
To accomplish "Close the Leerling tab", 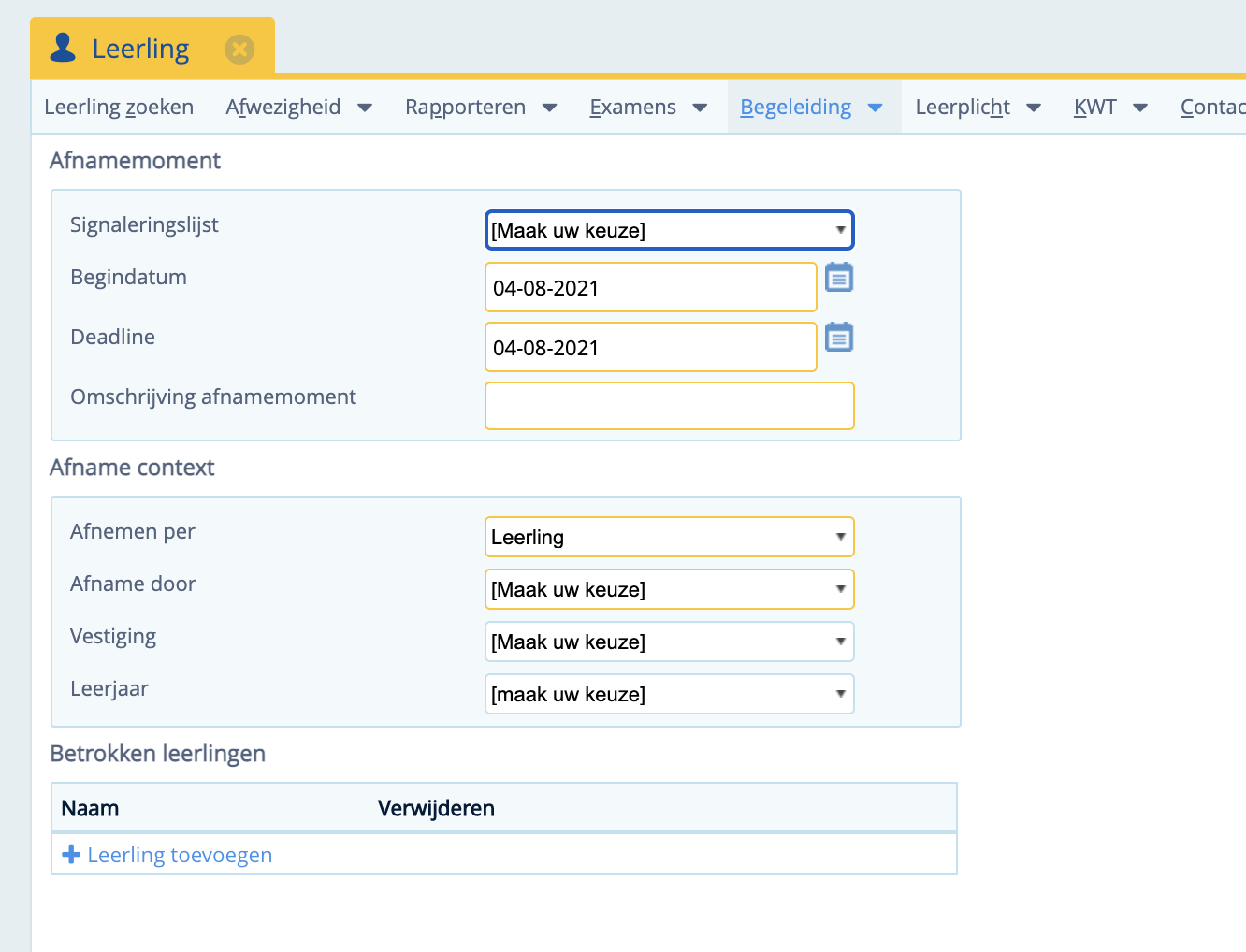I will [239, 49].
